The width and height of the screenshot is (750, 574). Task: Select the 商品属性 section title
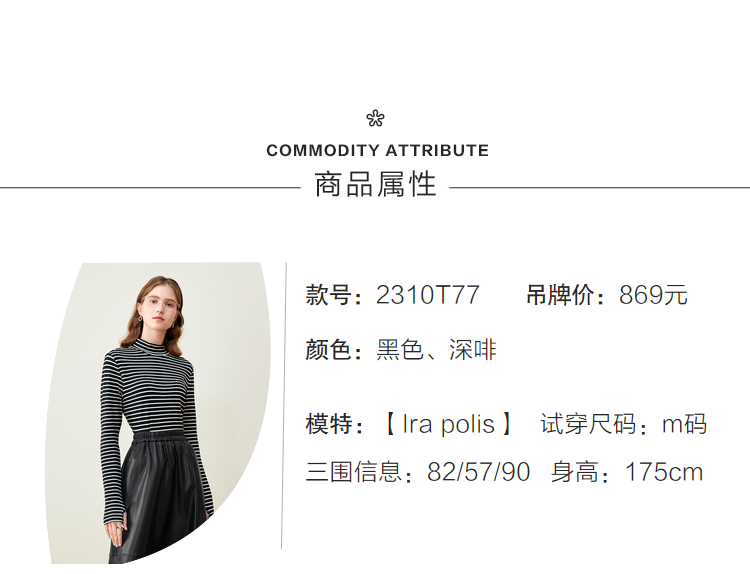pos(375,185)
